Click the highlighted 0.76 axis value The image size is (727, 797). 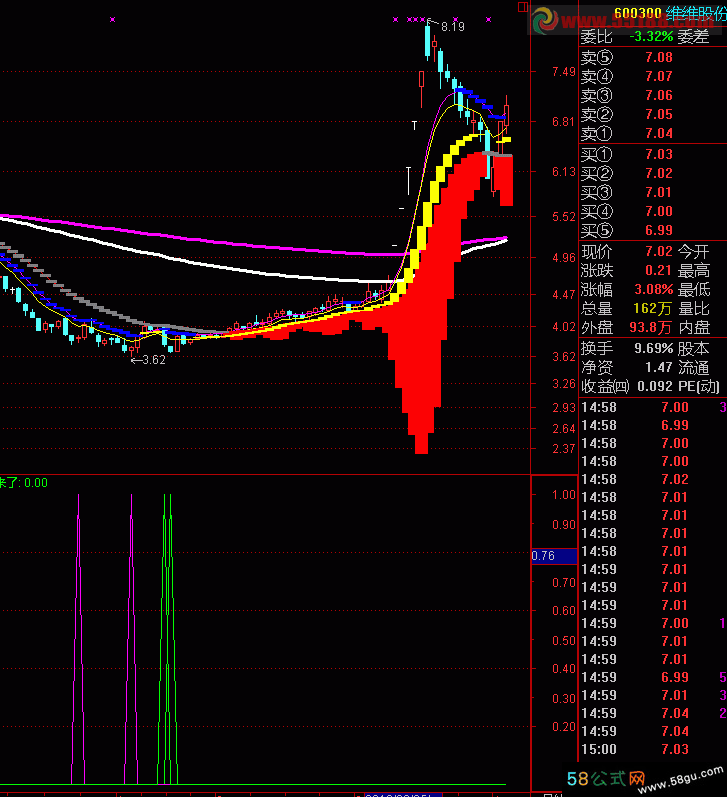(554, 556)
